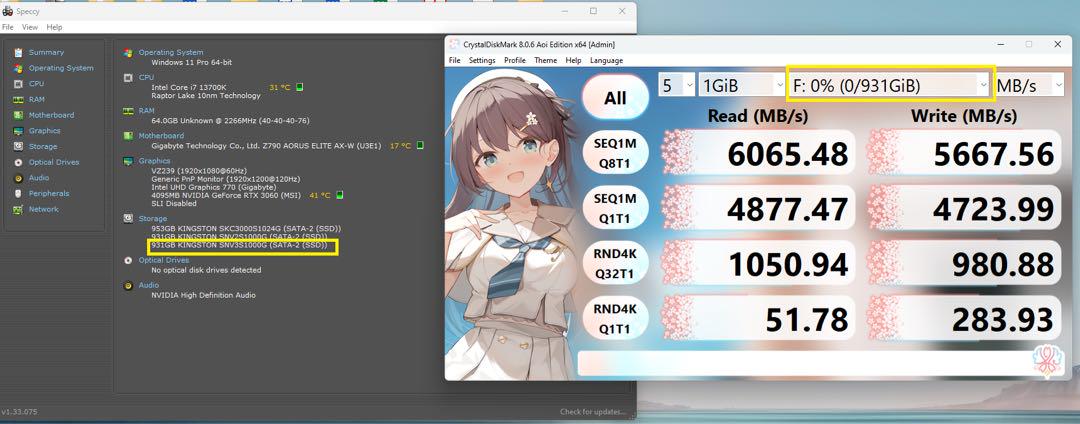
Task: Click the CPU temperature indicator icon
Action: tap(300, 87)
